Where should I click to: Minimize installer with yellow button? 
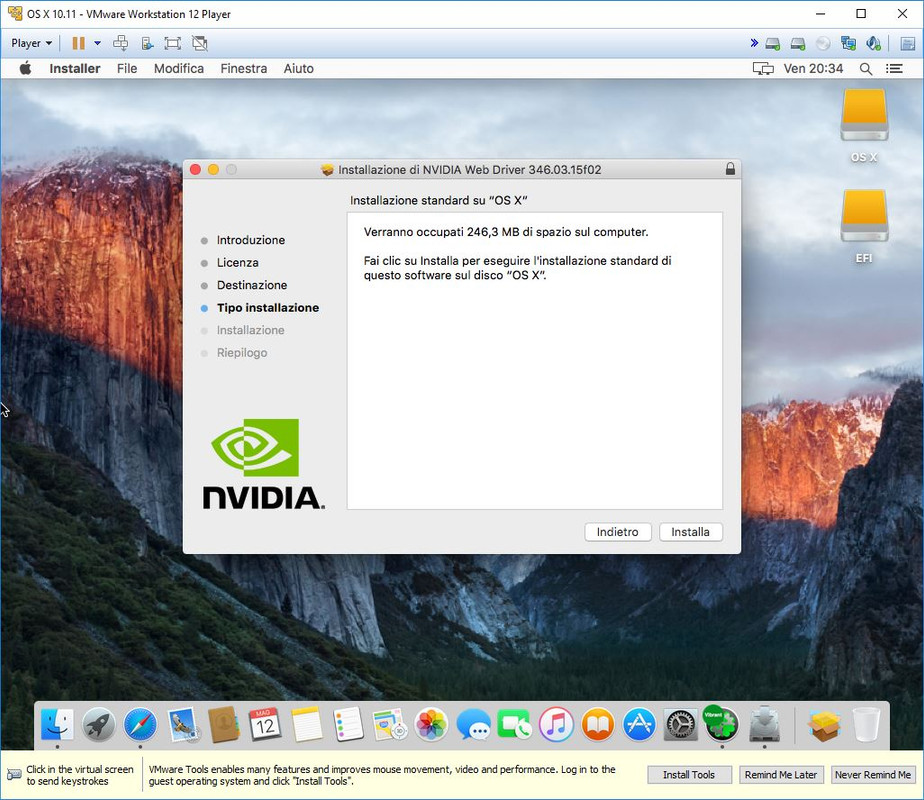coord(213,170)
